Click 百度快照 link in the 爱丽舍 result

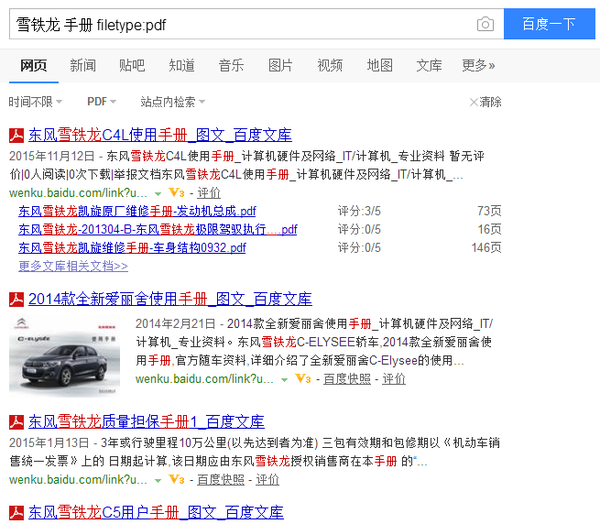[x=347, y=379]
